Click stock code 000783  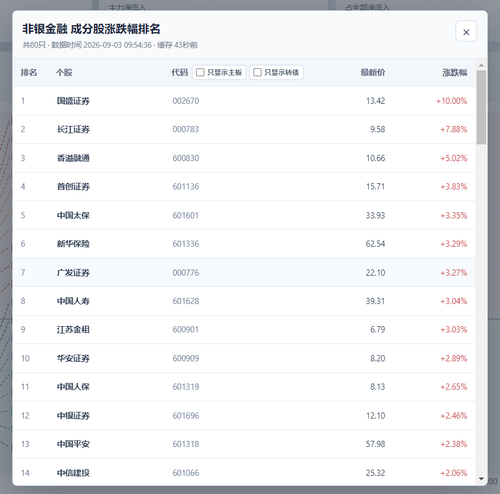[186, 129]
